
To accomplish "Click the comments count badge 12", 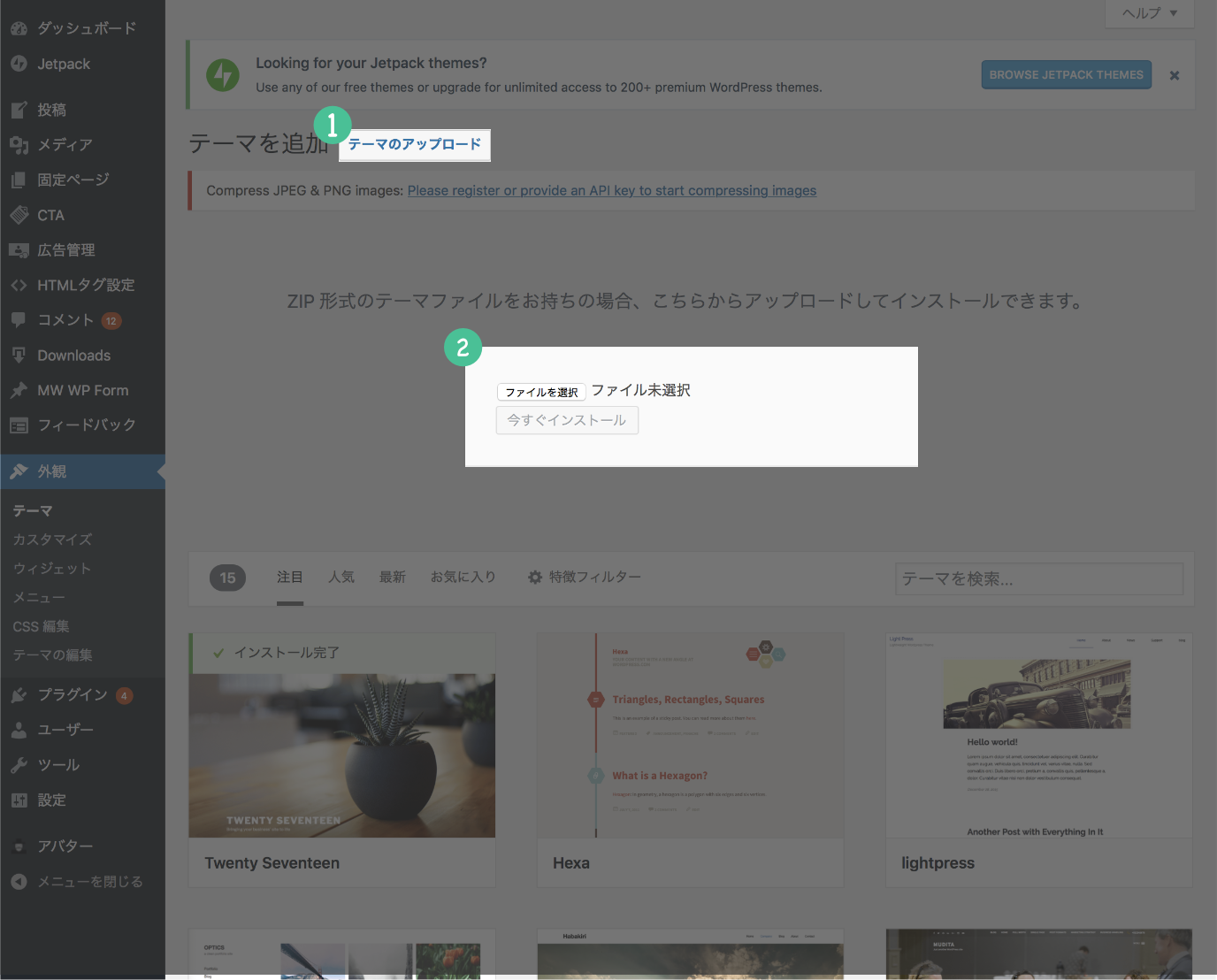I will (111, 321).
